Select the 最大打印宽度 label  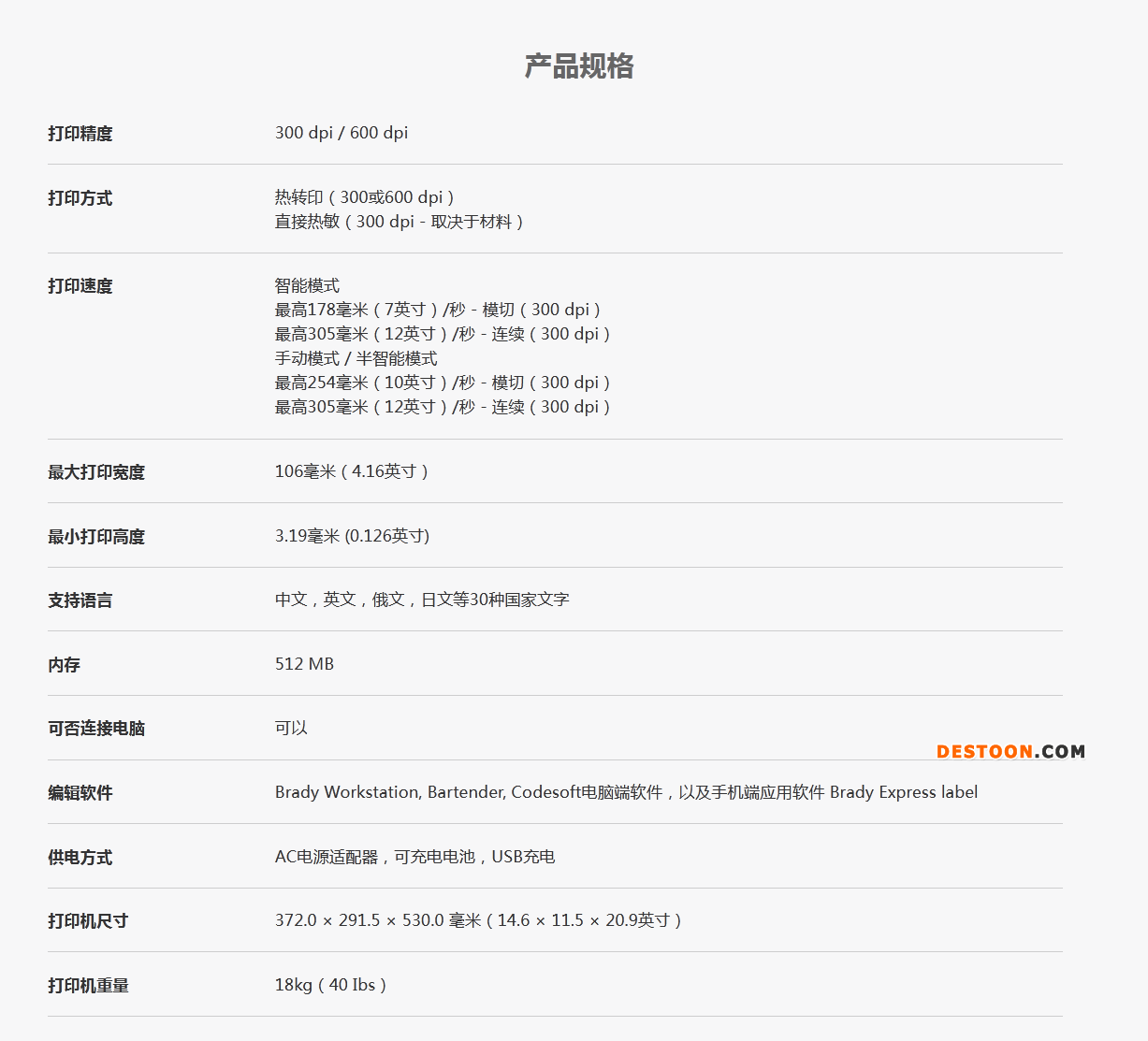point(96,472)
